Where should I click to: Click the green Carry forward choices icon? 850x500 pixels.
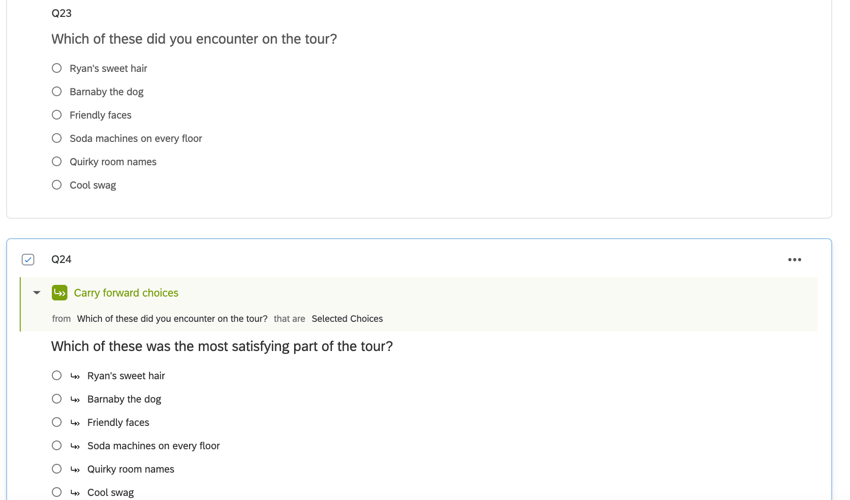pyautogui.click(x=60, y=293)
